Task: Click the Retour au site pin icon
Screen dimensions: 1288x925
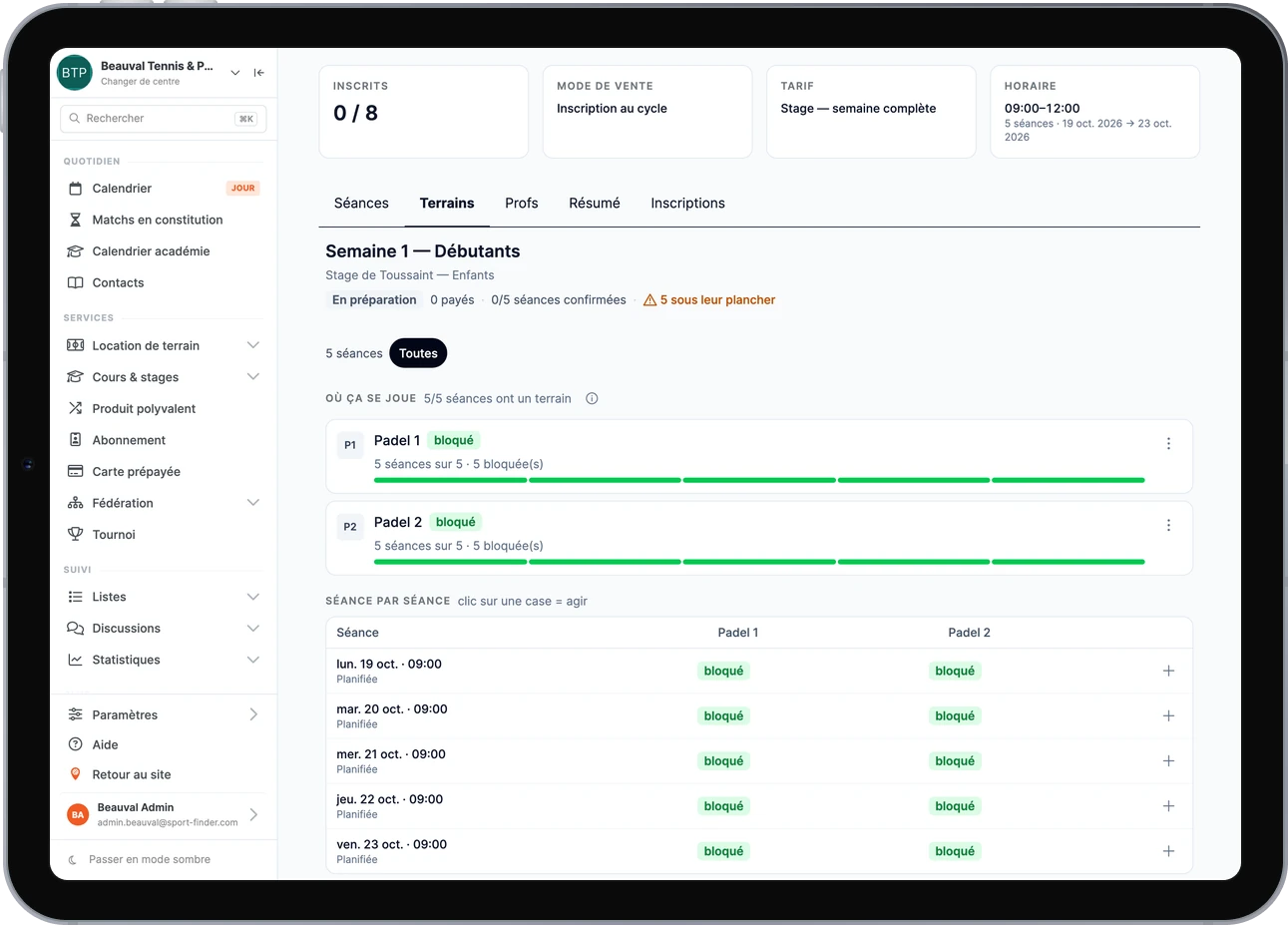Action: 75,774
